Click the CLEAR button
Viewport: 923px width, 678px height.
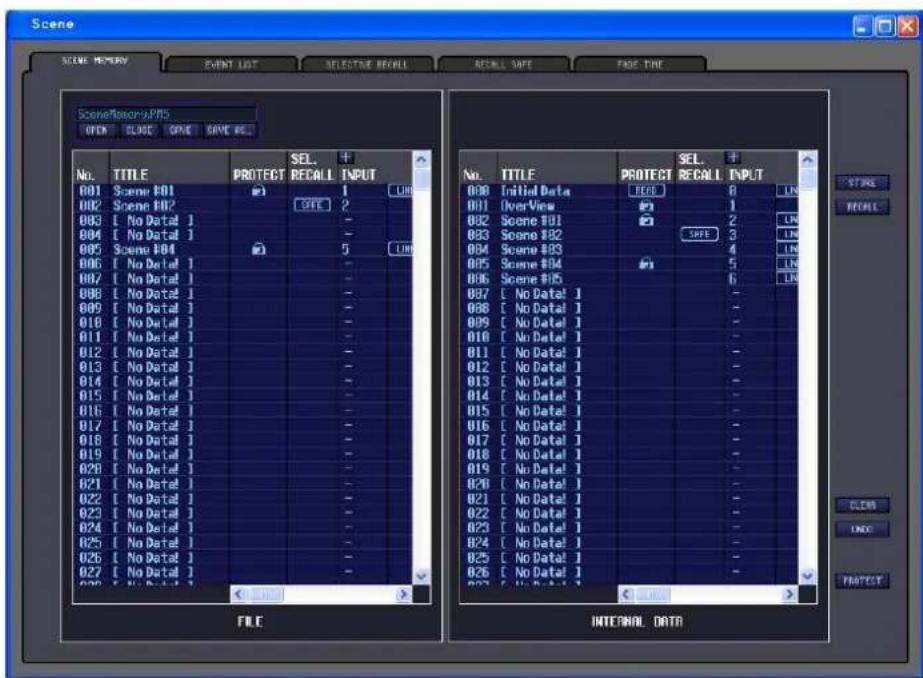862,506
